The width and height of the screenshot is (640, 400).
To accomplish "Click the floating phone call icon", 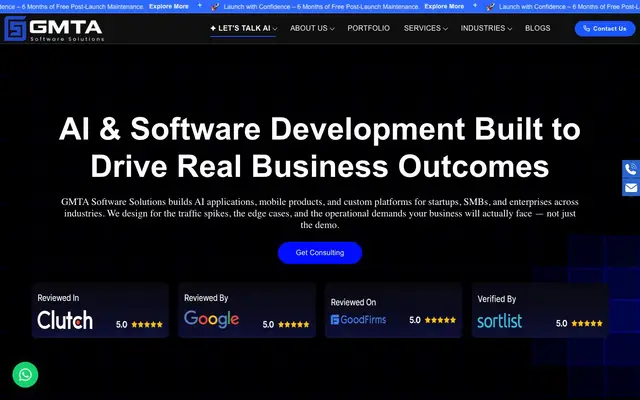I will tap(631, 169).
